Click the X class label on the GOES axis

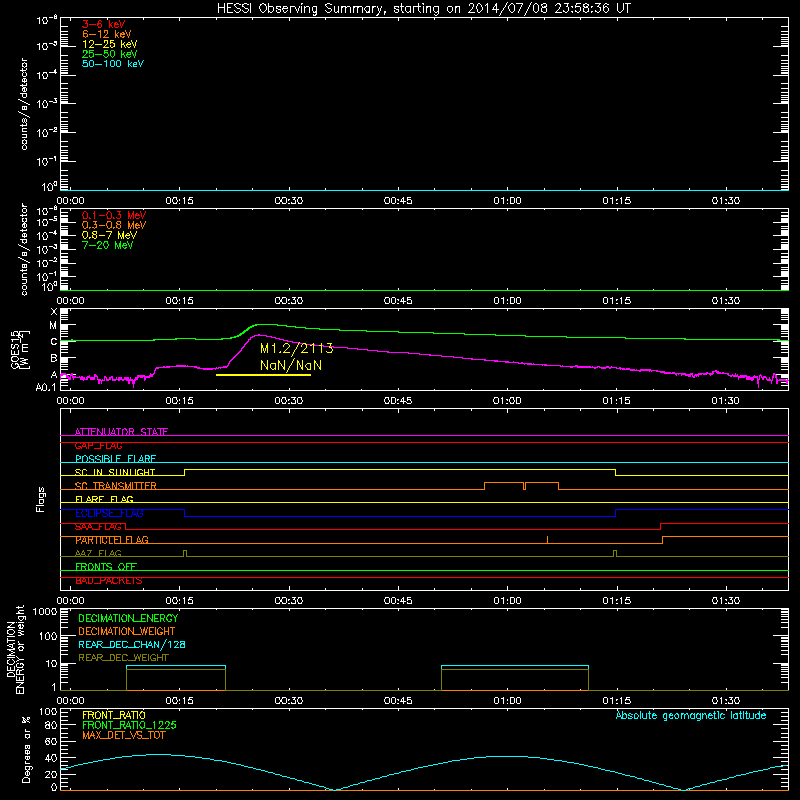54,311
